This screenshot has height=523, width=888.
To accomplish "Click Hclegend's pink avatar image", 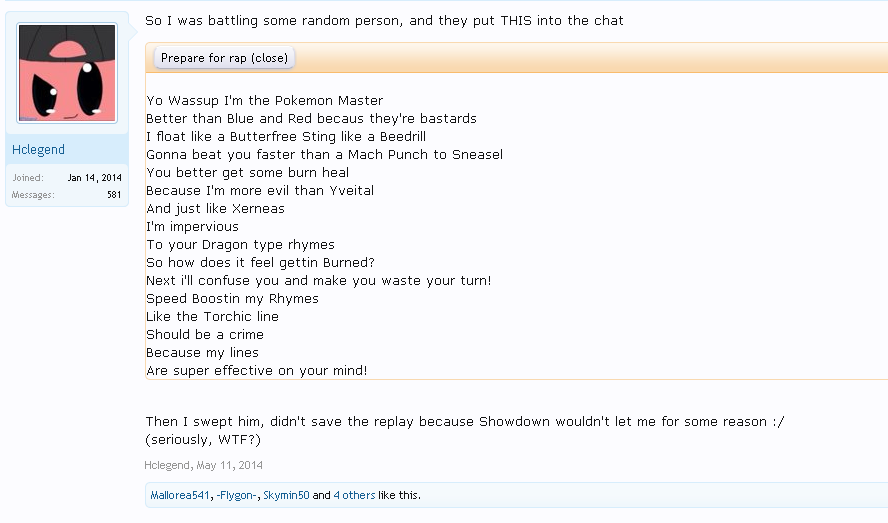I will click(67, 73).
